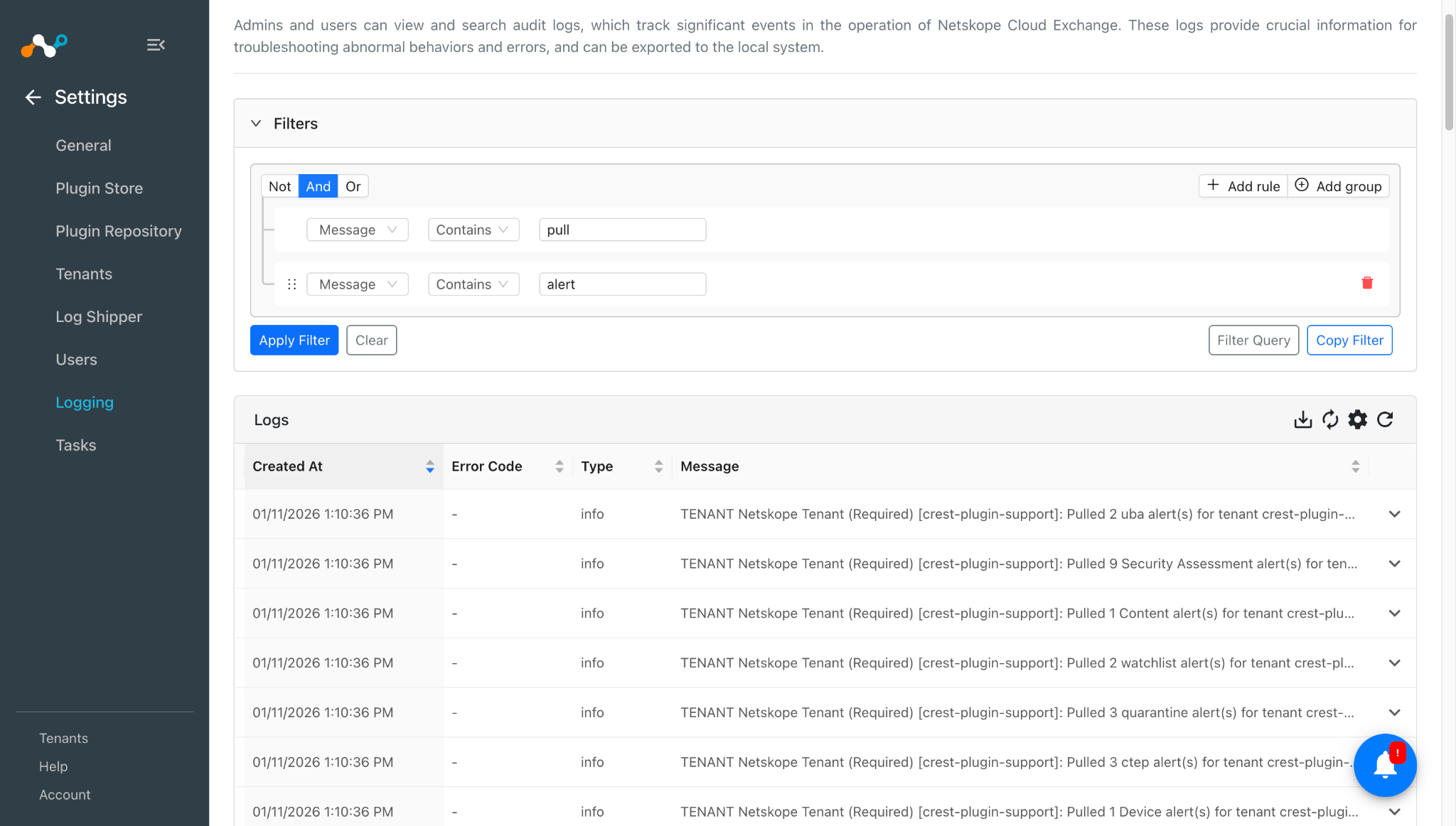Click the page vertical scrollbar

tap(1449, 71)
